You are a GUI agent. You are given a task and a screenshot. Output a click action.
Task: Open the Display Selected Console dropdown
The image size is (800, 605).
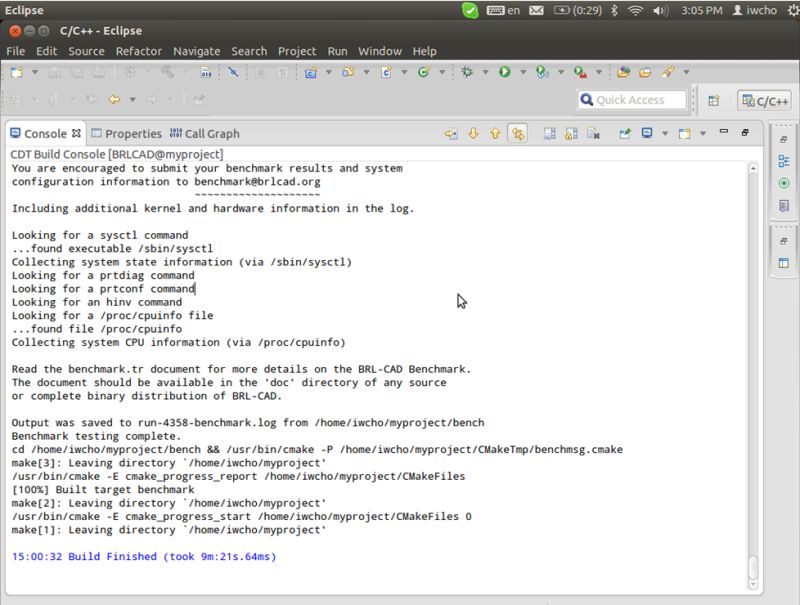665,133
